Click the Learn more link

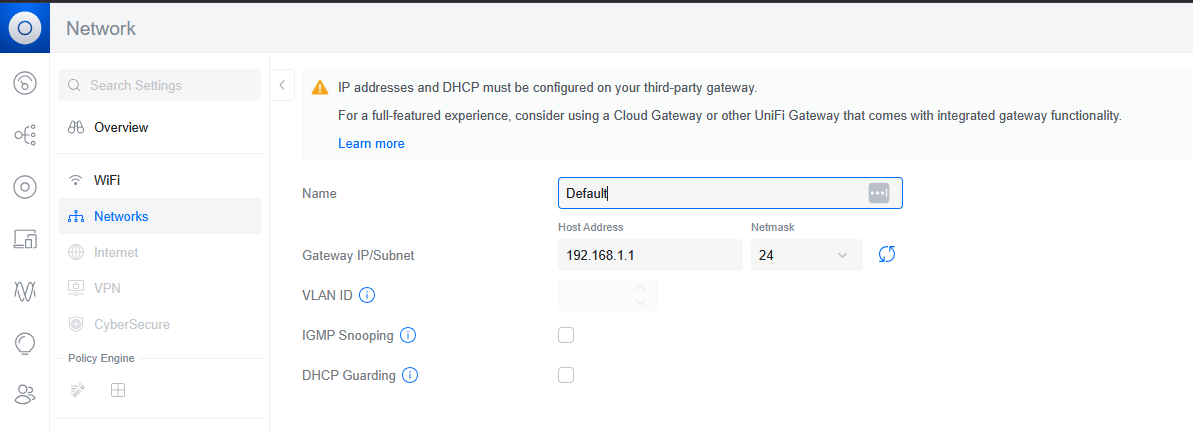[x=371, y=143]
